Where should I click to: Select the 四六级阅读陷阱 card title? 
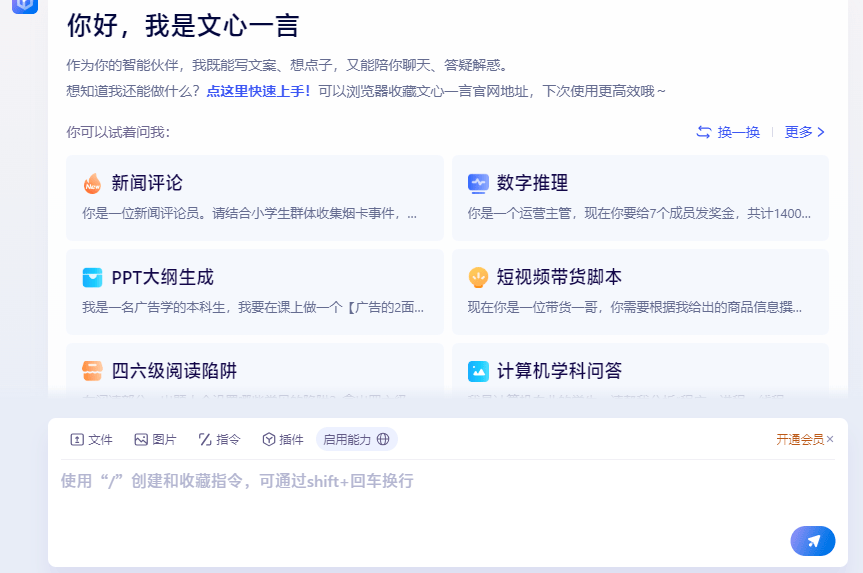(174, 371)
